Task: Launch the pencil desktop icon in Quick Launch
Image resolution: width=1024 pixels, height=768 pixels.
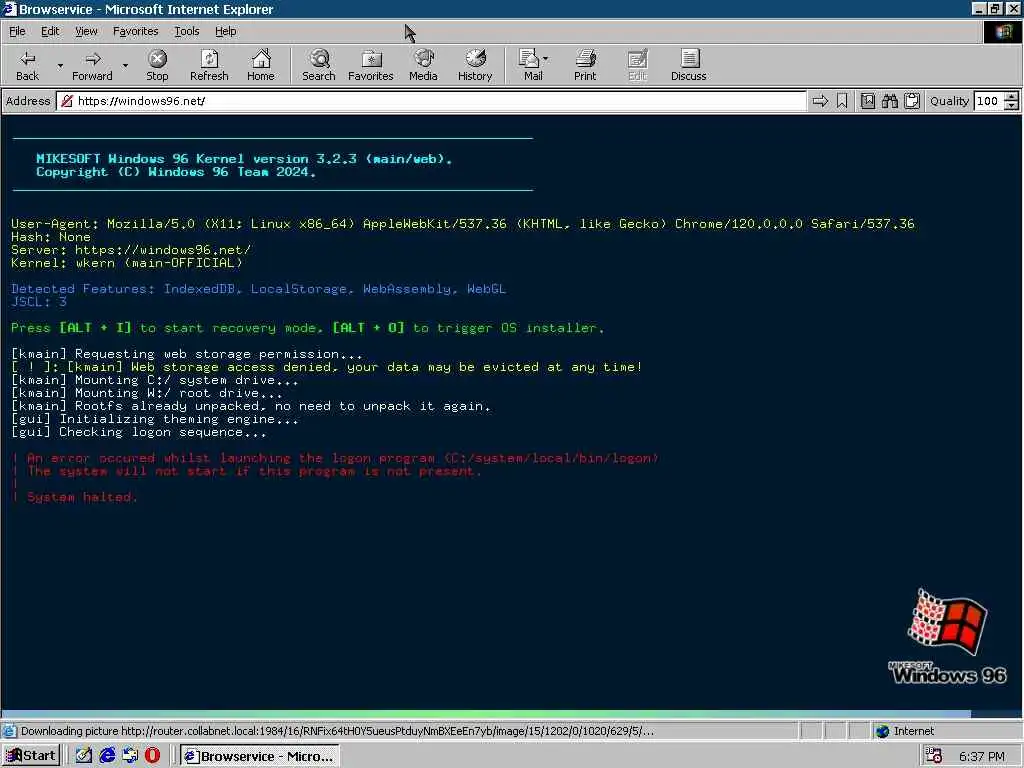Action: coord(84,756)
